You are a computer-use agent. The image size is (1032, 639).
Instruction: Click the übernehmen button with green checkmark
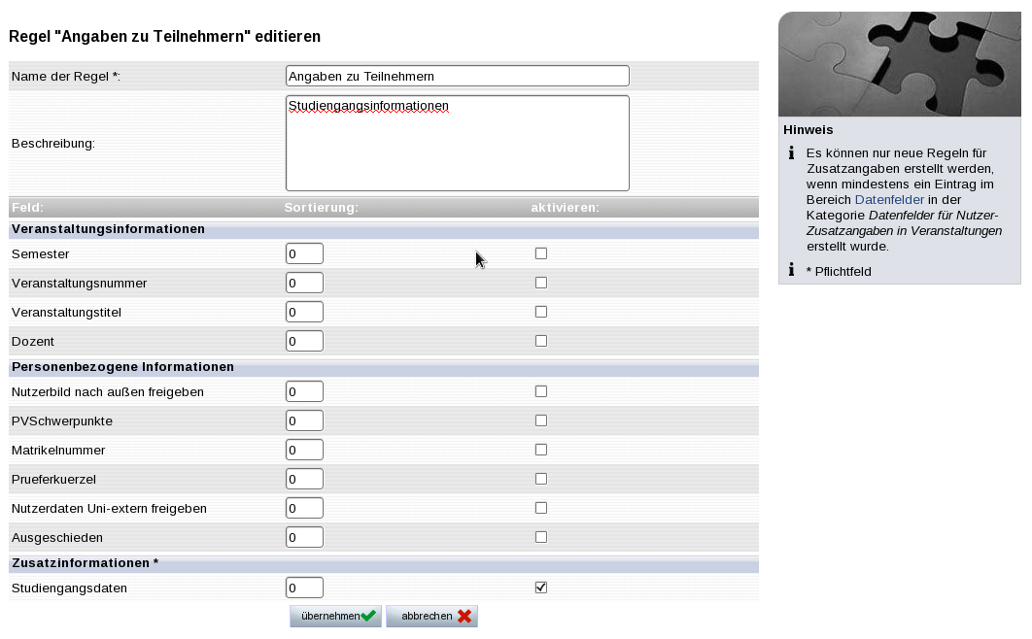point(335,616)
